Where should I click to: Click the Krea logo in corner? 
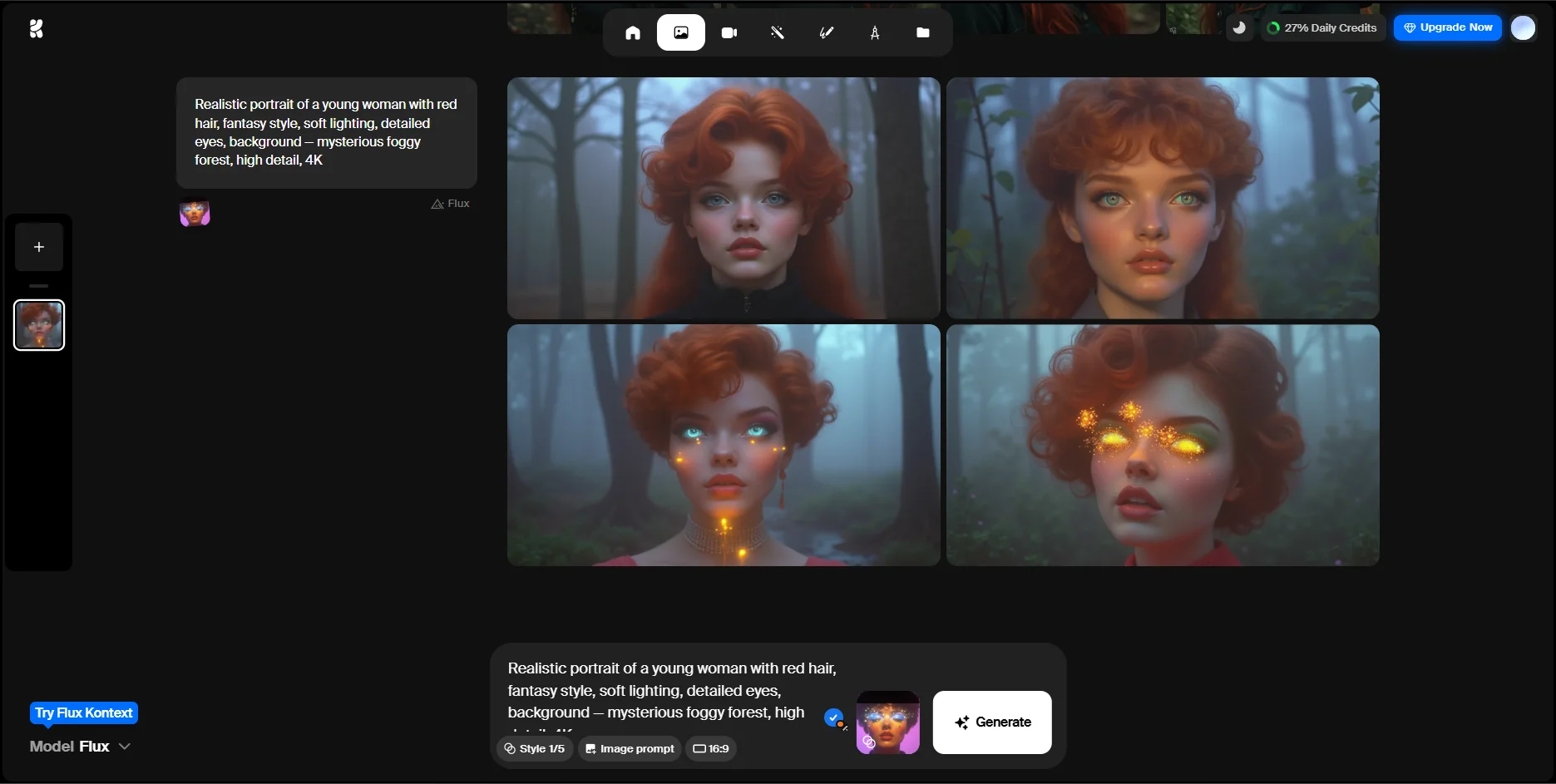click(36, 29)
